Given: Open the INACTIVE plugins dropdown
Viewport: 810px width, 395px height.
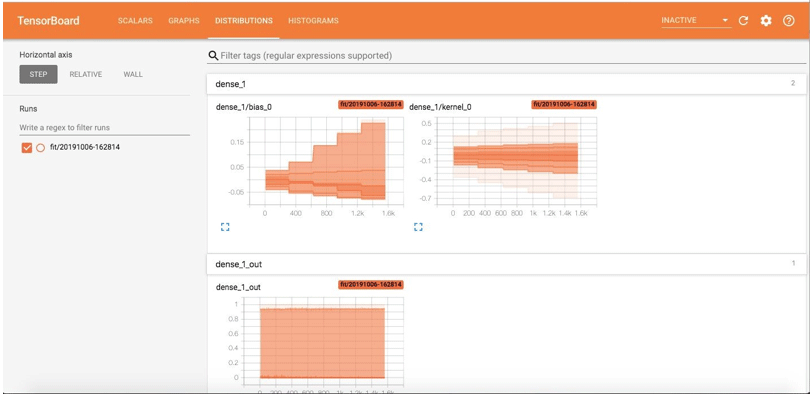Looking at the screenshot, I should [696, 21].
